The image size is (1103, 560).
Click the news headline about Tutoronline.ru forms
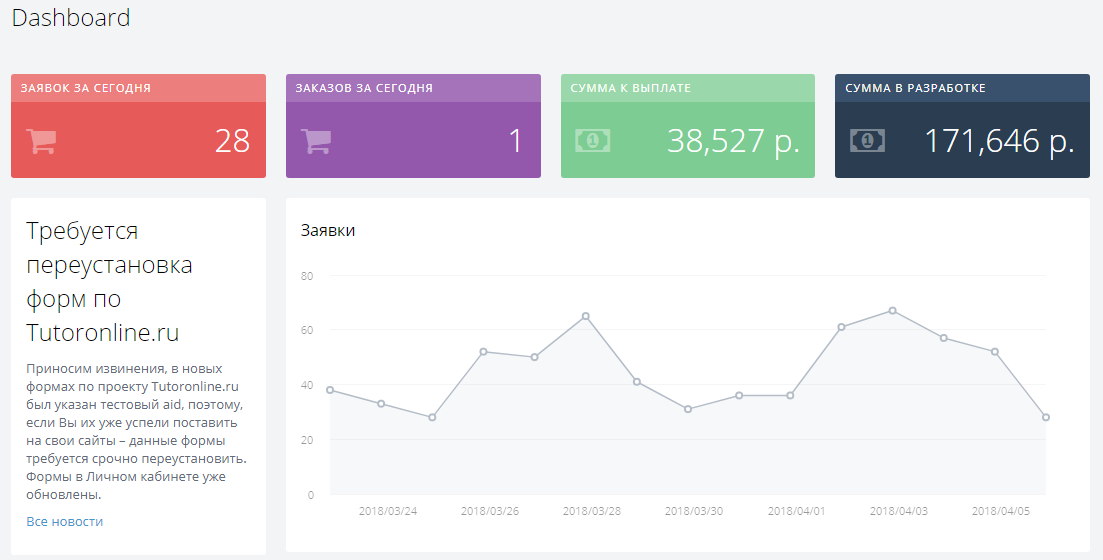pos(109,281)
